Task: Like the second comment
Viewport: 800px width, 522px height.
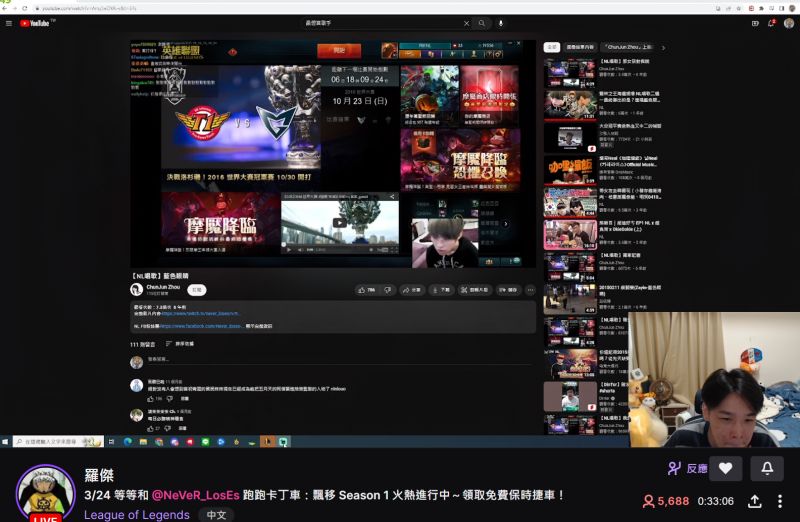Action: tap(151, 428)
